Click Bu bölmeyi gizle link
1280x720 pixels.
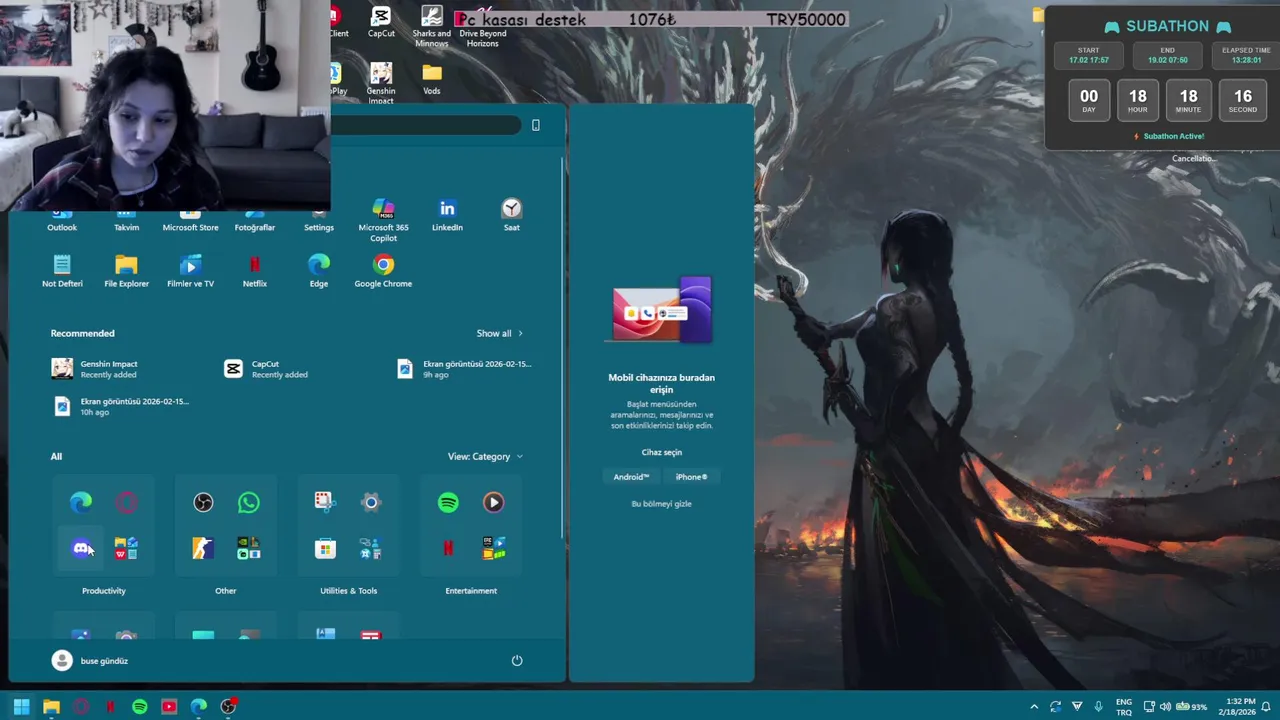[661, 504]
